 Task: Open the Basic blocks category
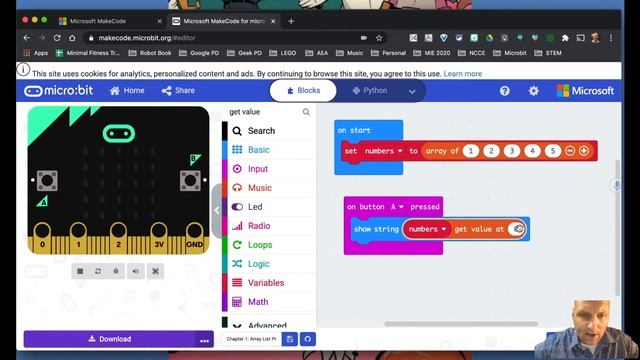tap(268, 150)
